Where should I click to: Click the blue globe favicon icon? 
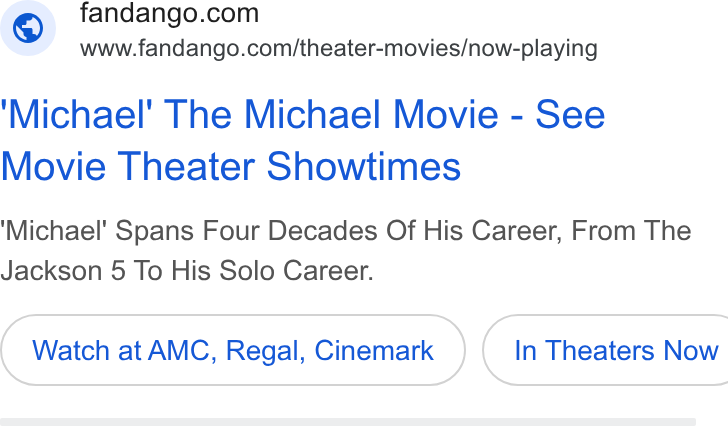pos(27,28)
